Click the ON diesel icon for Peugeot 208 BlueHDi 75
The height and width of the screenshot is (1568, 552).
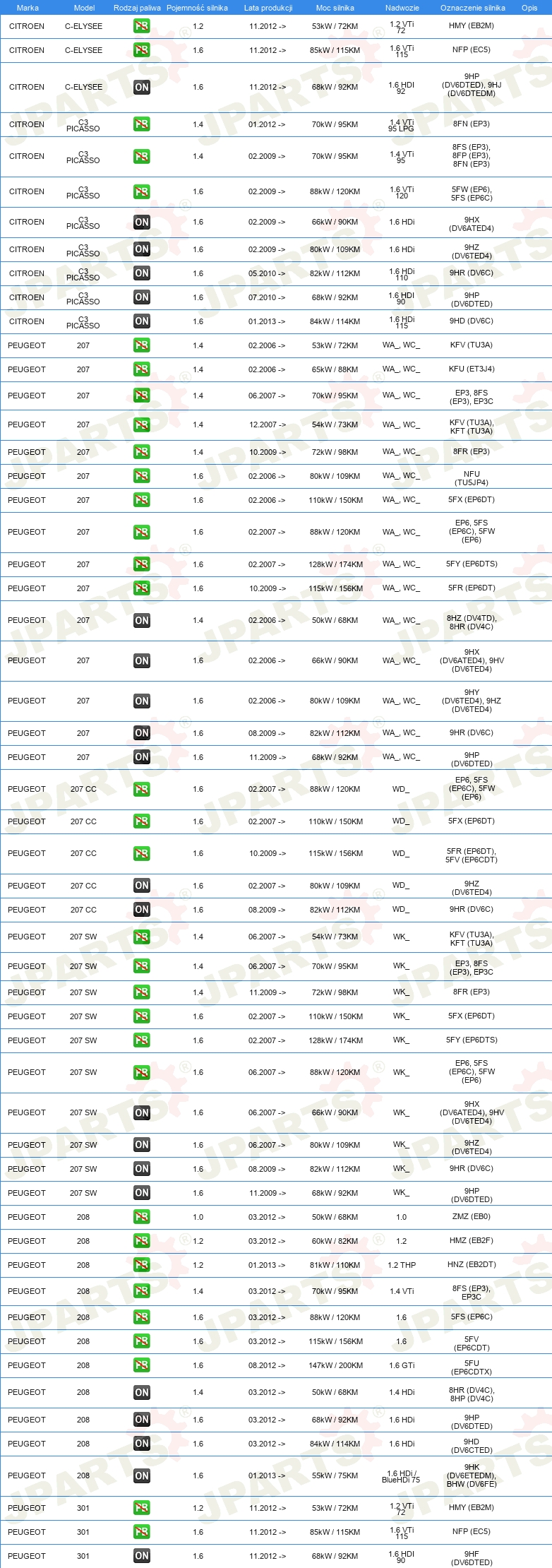142,1475
